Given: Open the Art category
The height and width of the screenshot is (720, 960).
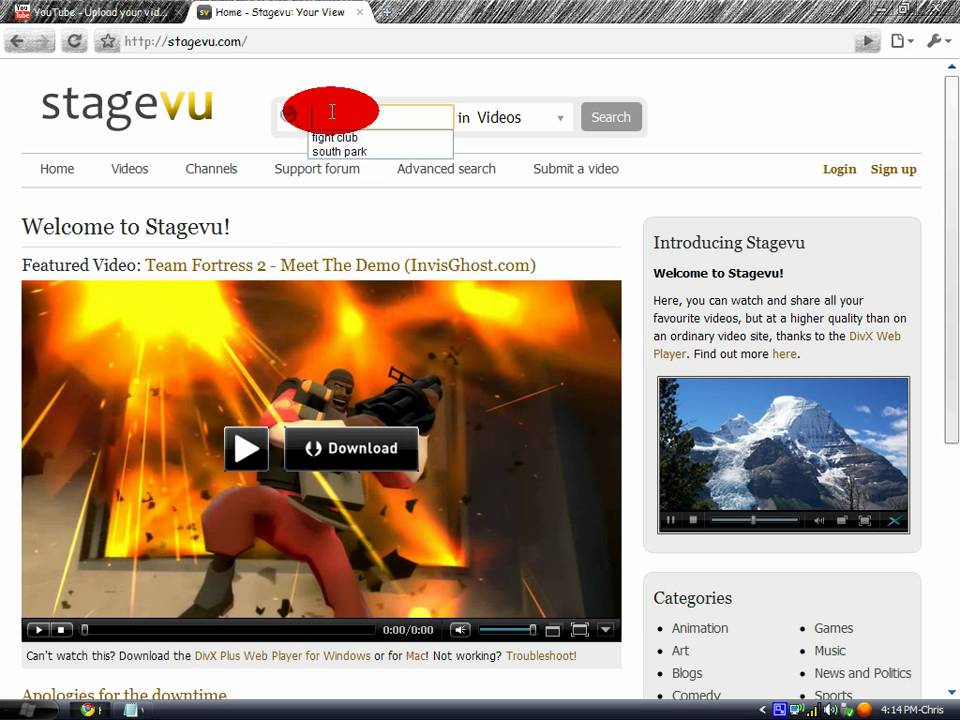Looking at the screenshot, I should [680, 651].
